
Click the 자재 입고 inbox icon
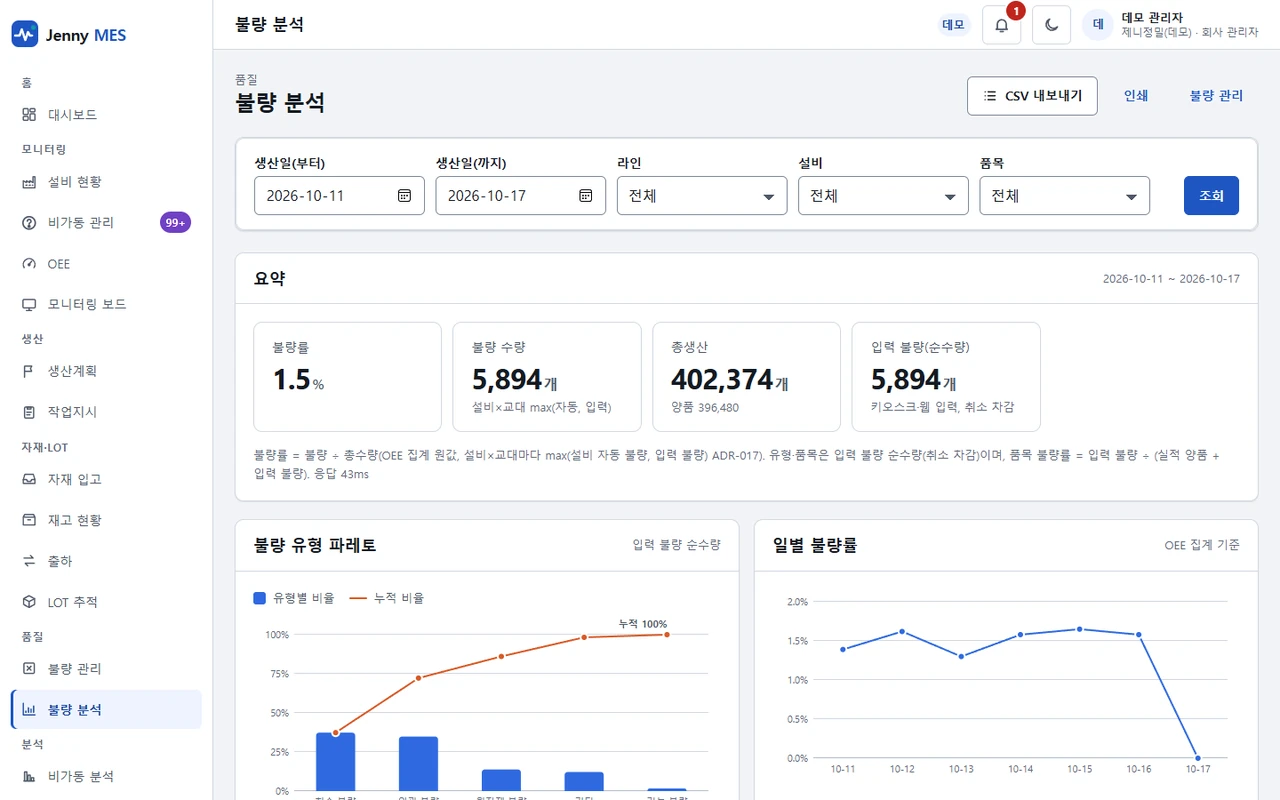[x=29, y=480]
